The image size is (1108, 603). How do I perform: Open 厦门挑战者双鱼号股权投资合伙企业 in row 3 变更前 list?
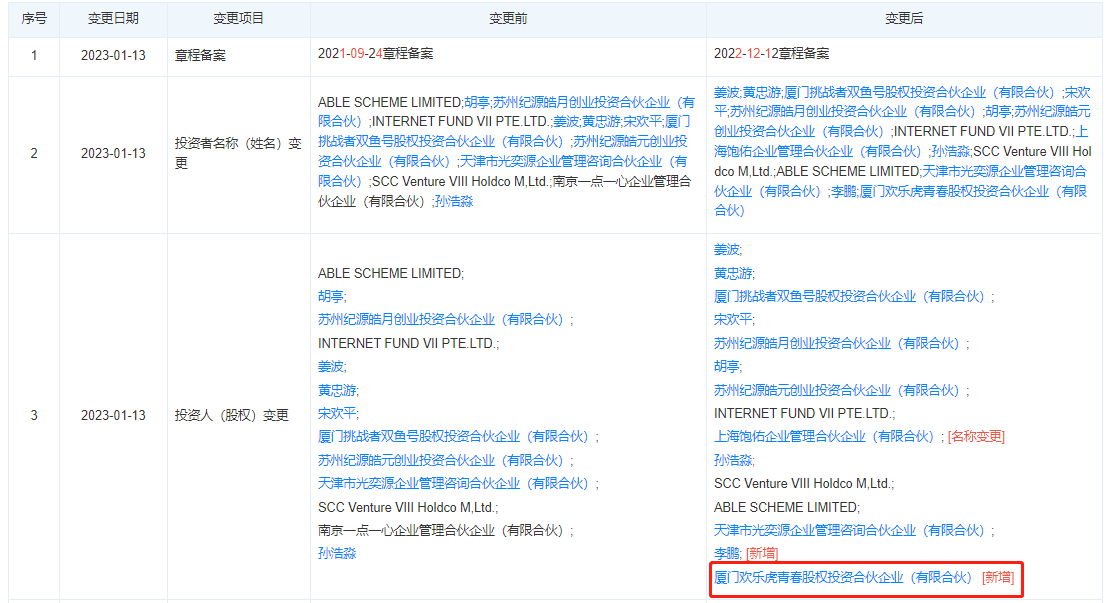point(454,437)
